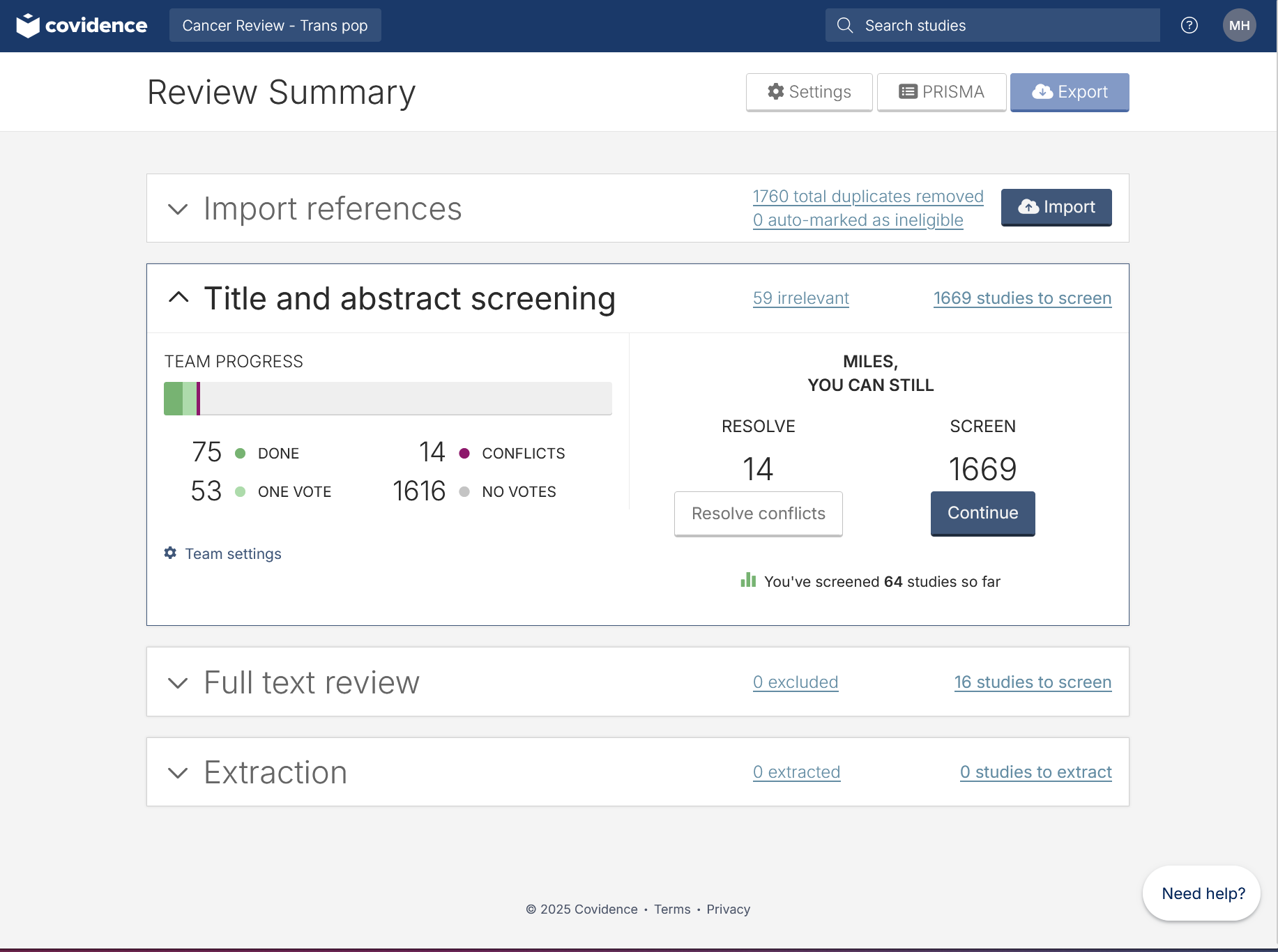Expand the Extraction section chevron
The height and width of the screenshot is (952, 1278).
click(178, 773)
